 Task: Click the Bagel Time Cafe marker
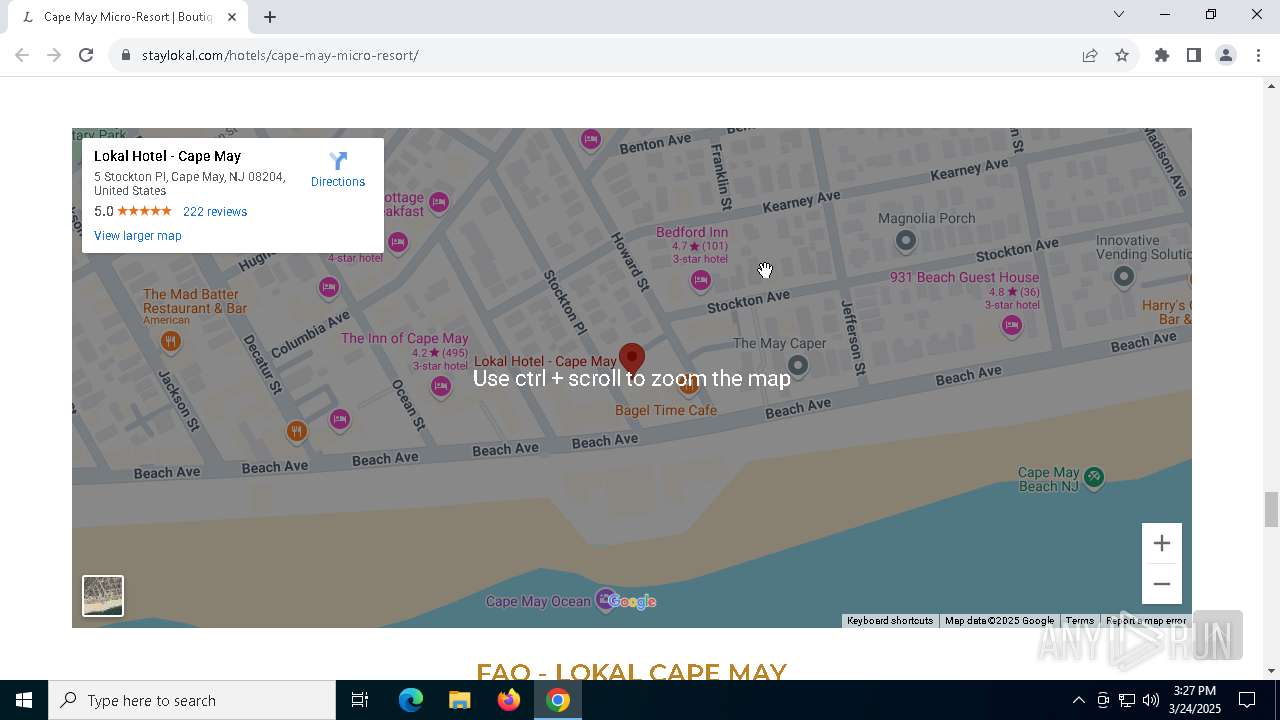[688, 387]
